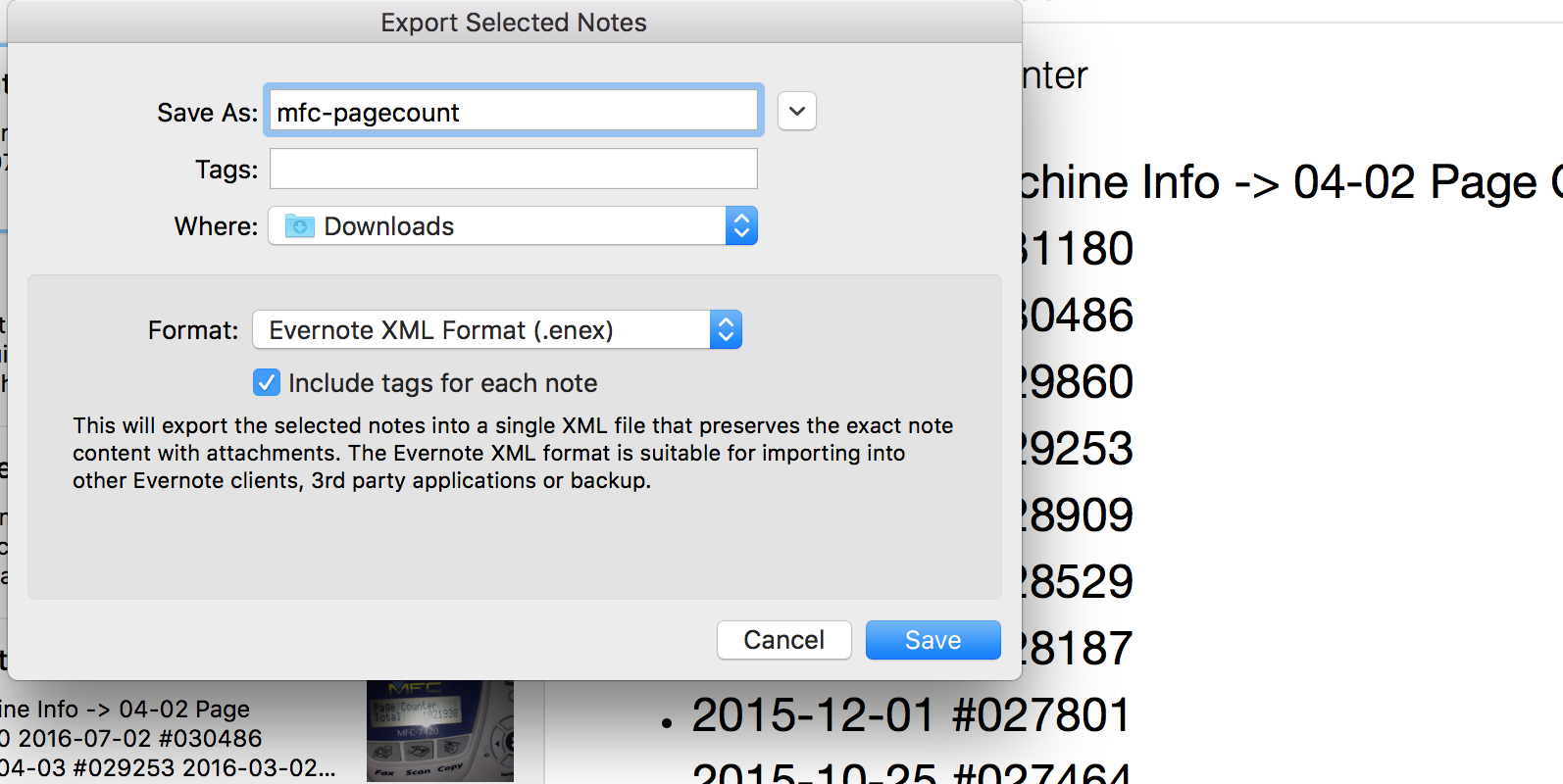Click the '04-03 #029253 2016-03-02...' snippet in note list
Screen dimensions: 1563x784
pyautogui.click(x=168, y=767)
